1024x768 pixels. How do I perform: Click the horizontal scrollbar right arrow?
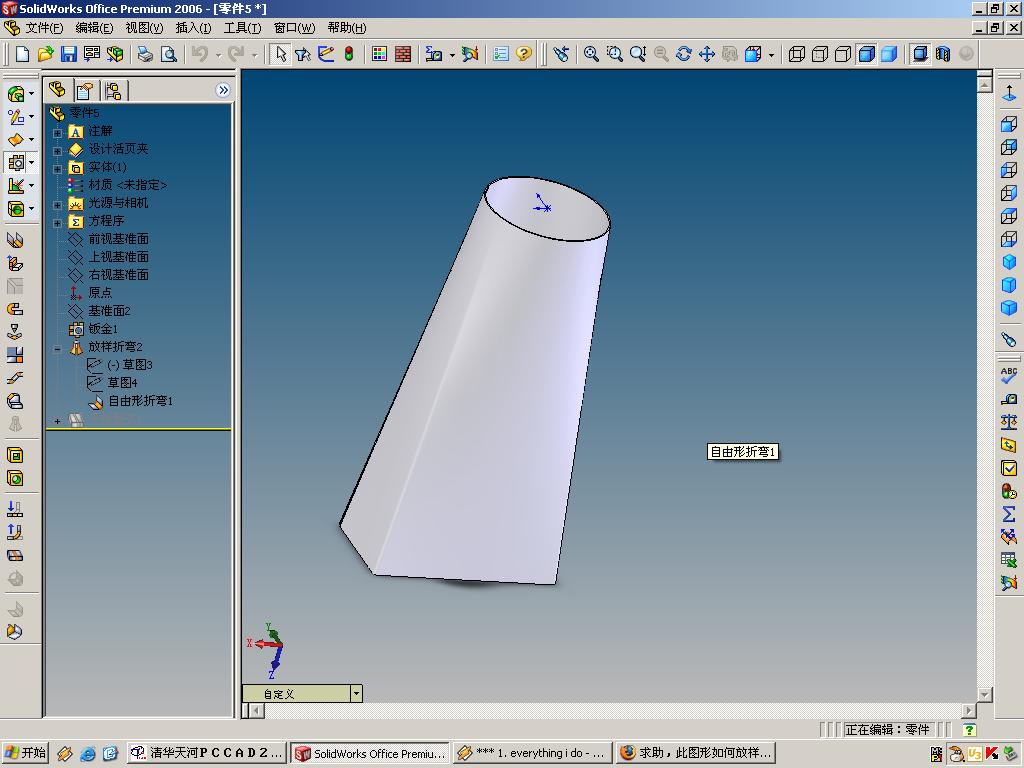pyautogui.click(x=969, y=710)
